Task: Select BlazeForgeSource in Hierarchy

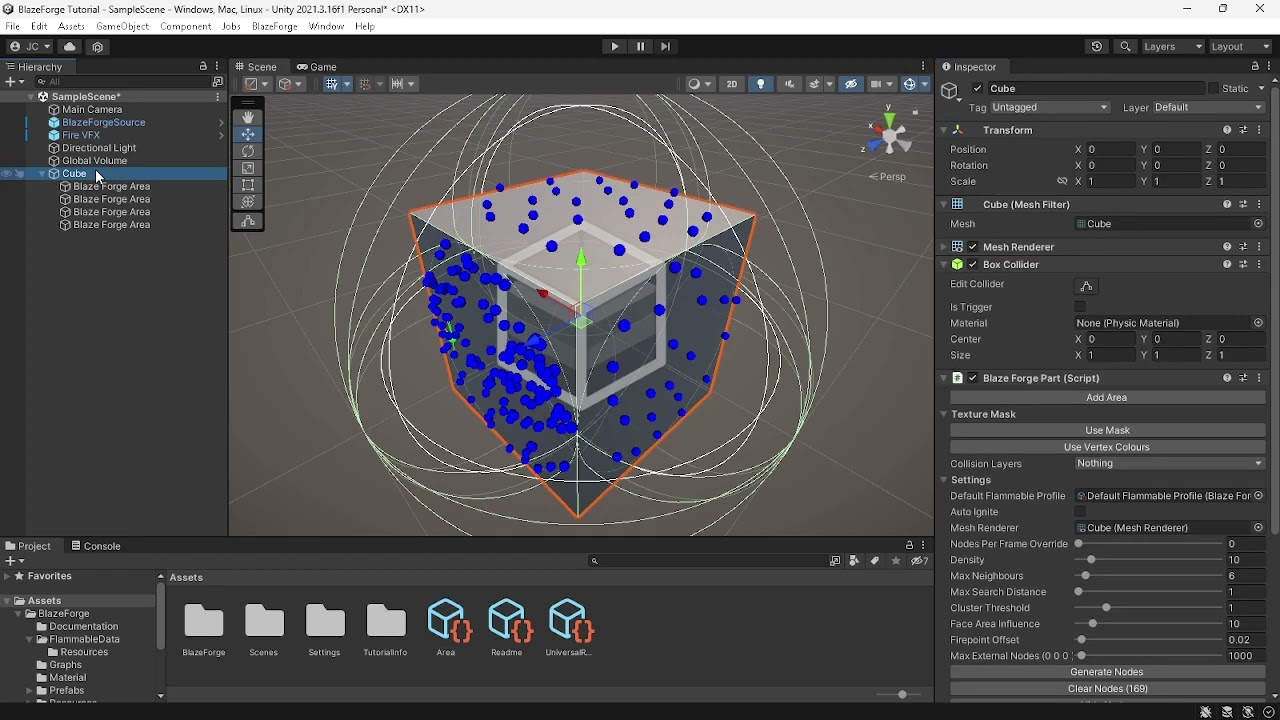Action: click(x=103, y=122)
